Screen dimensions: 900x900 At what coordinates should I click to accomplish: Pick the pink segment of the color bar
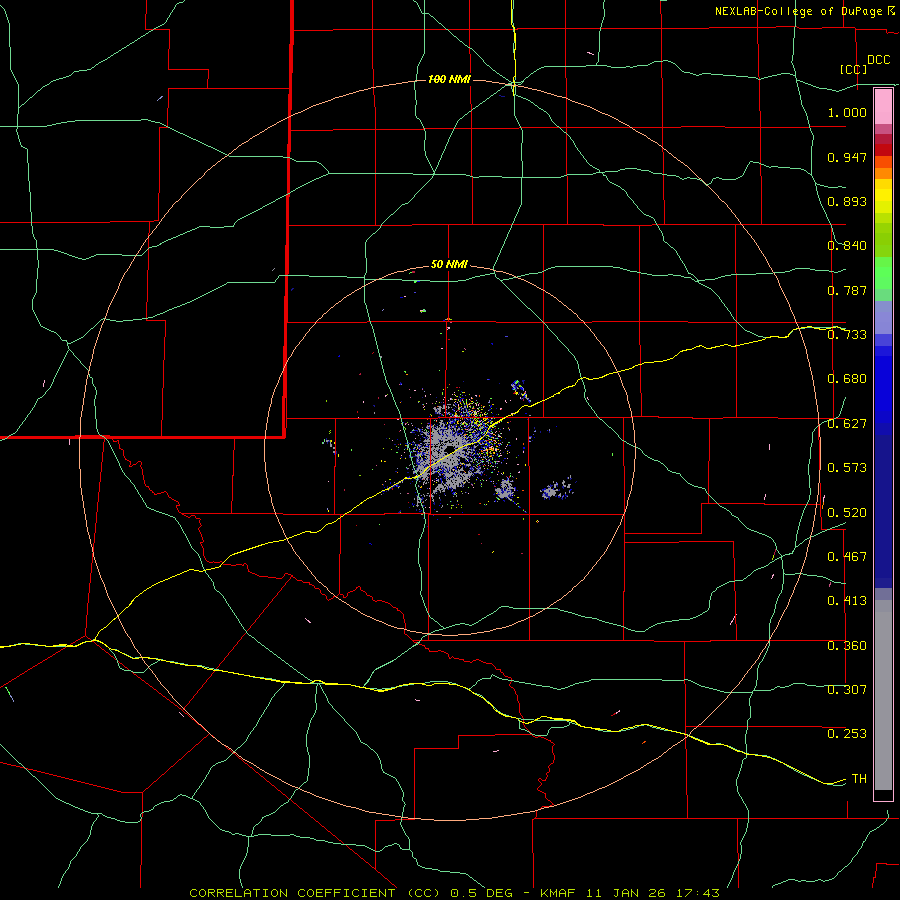(883, 107)
